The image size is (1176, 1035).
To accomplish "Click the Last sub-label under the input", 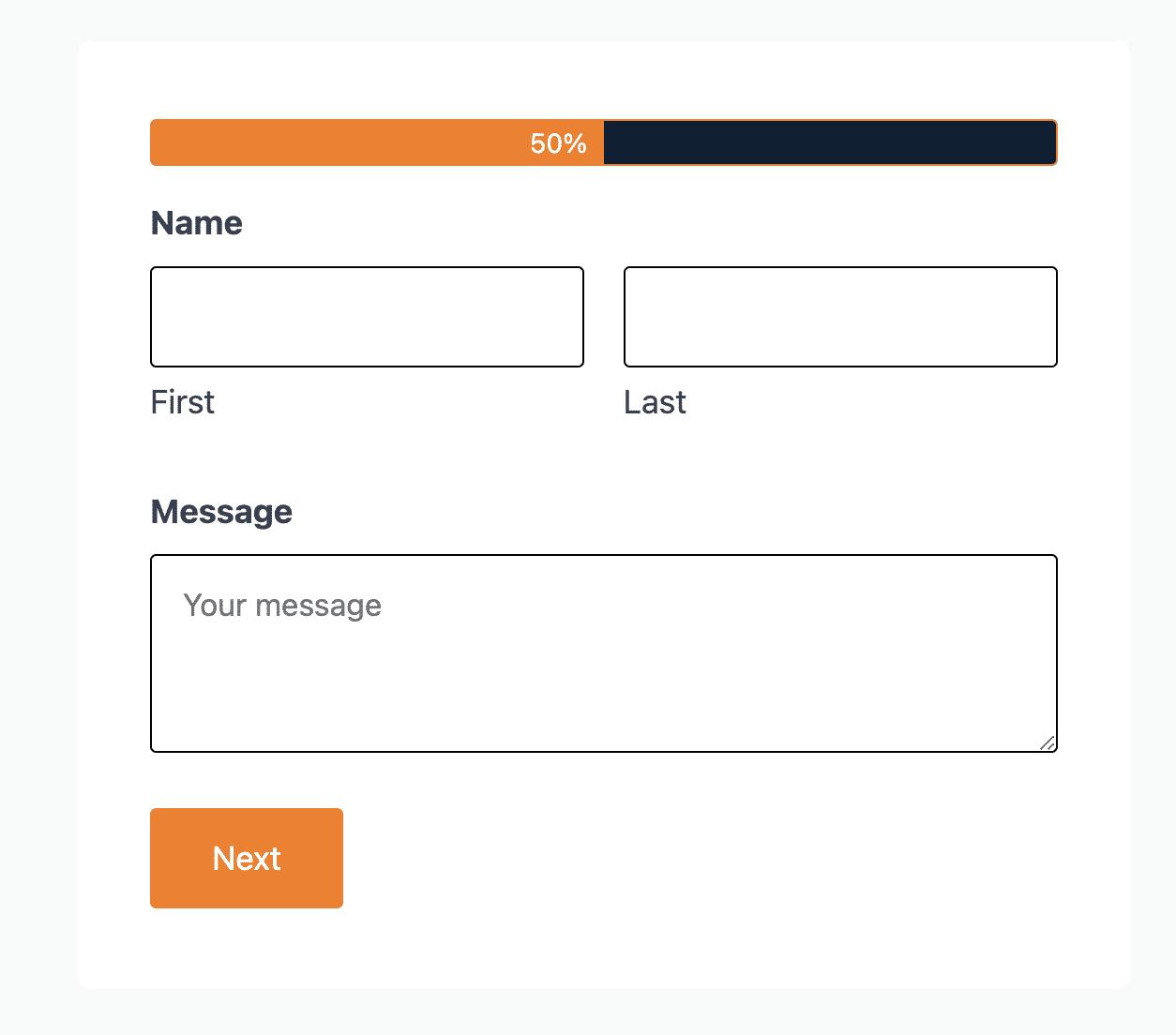I will coord(655,402).
